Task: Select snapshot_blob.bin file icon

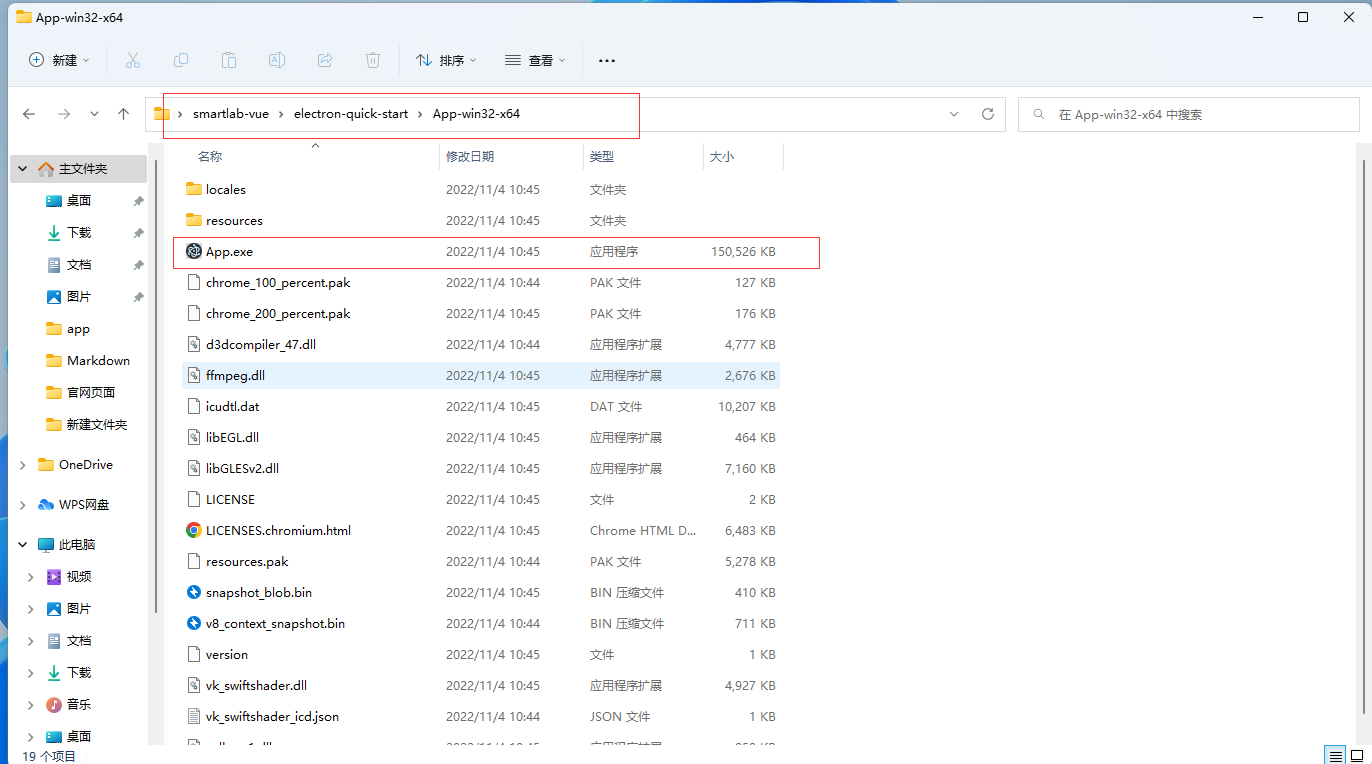Action: 194,592
